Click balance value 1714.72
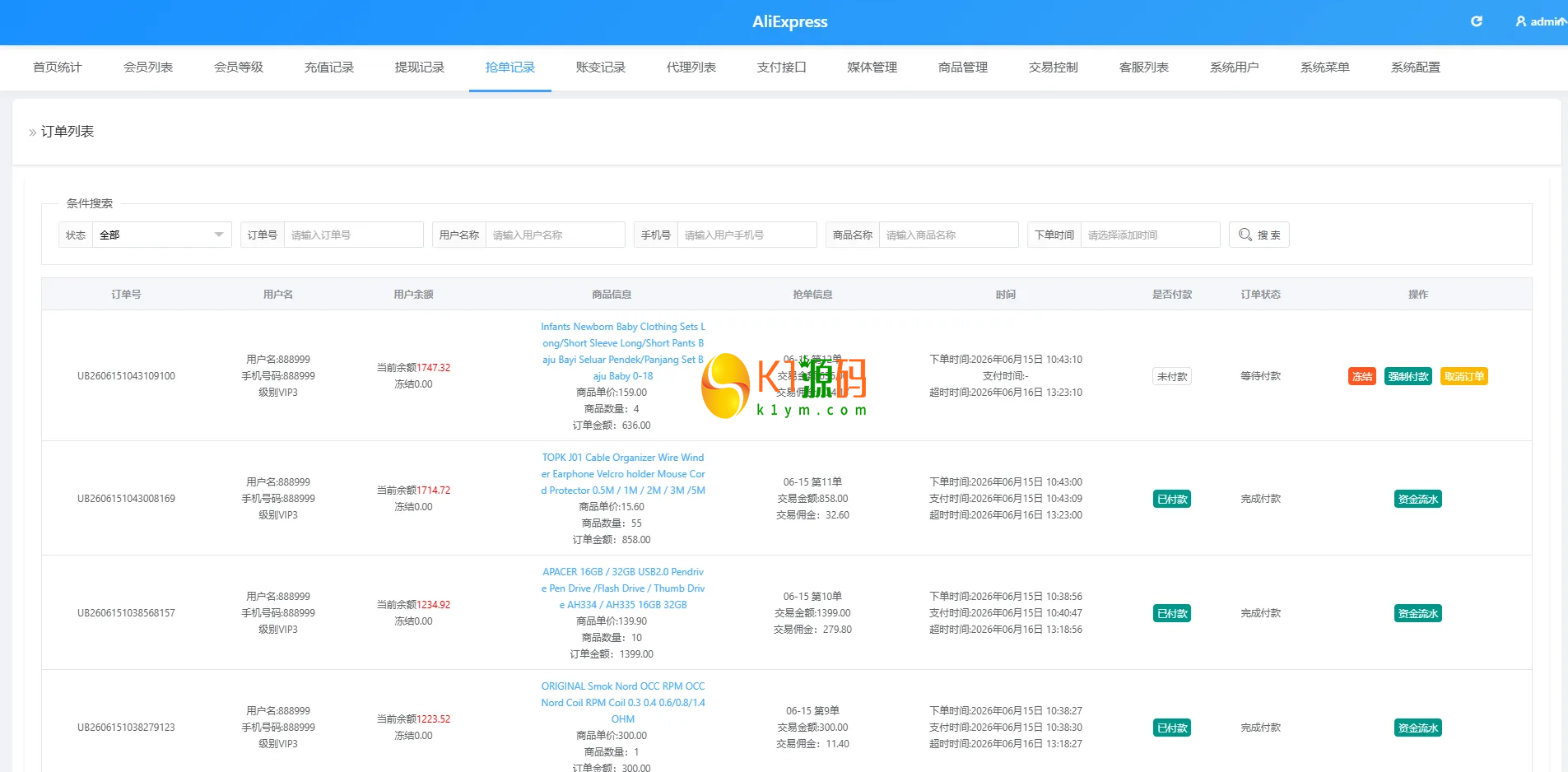 [434, 491]
